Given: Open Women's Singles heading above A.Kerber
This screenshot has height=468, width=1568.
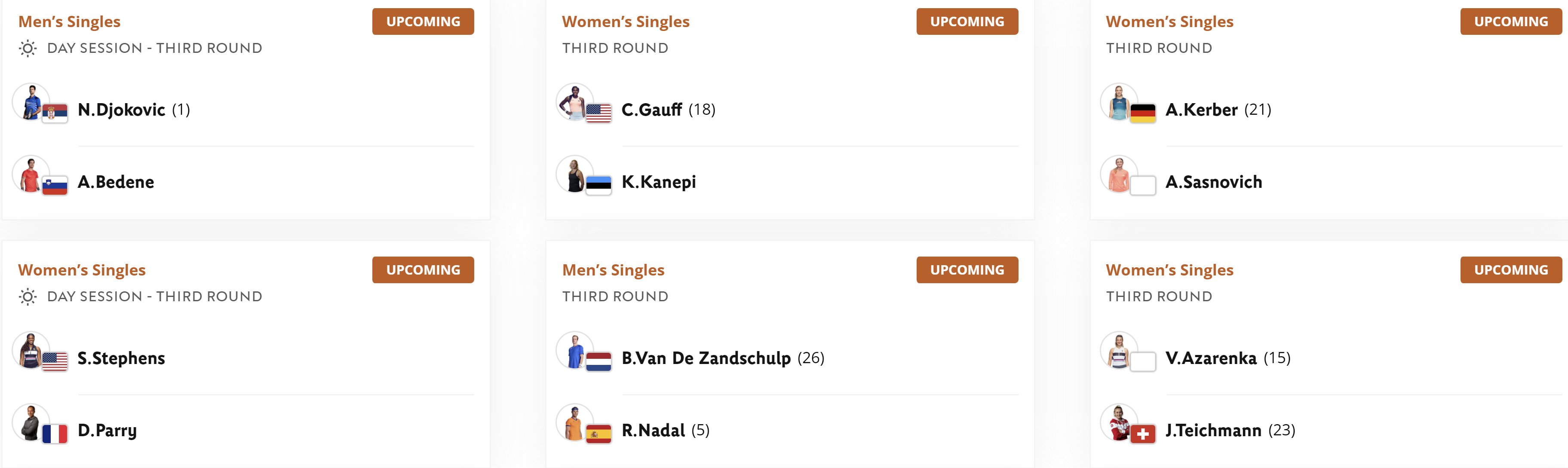Looking at the screenshot, I should [x=1169, y=21].
